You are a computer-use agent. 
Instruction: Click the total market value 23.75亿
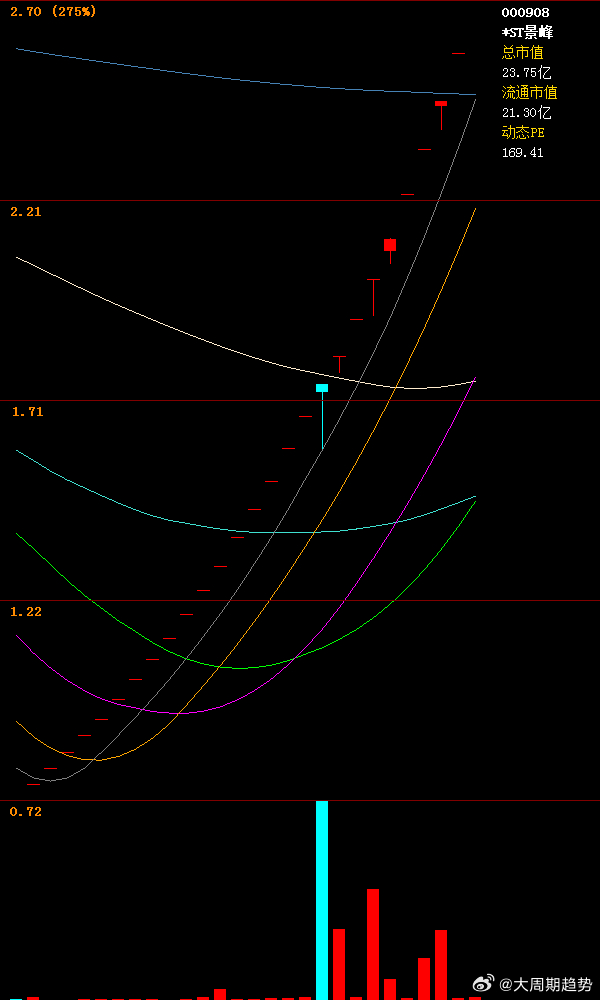tap(526, 72)
